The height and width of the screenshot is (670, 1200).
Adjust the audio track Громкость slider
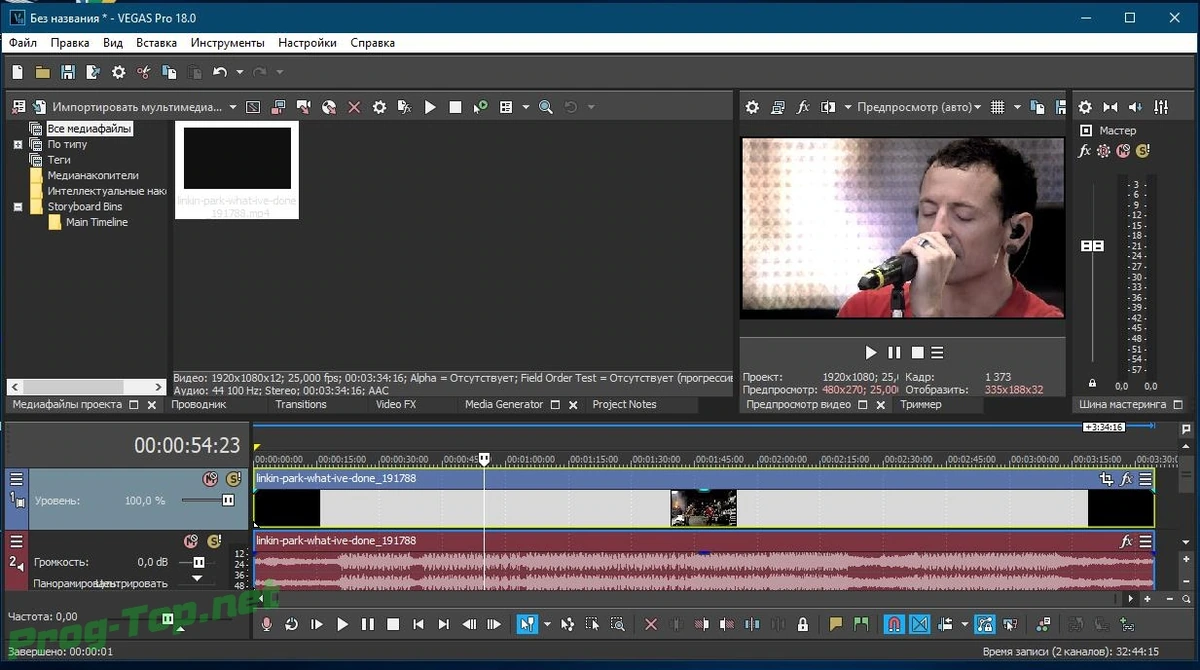[198, 562]
